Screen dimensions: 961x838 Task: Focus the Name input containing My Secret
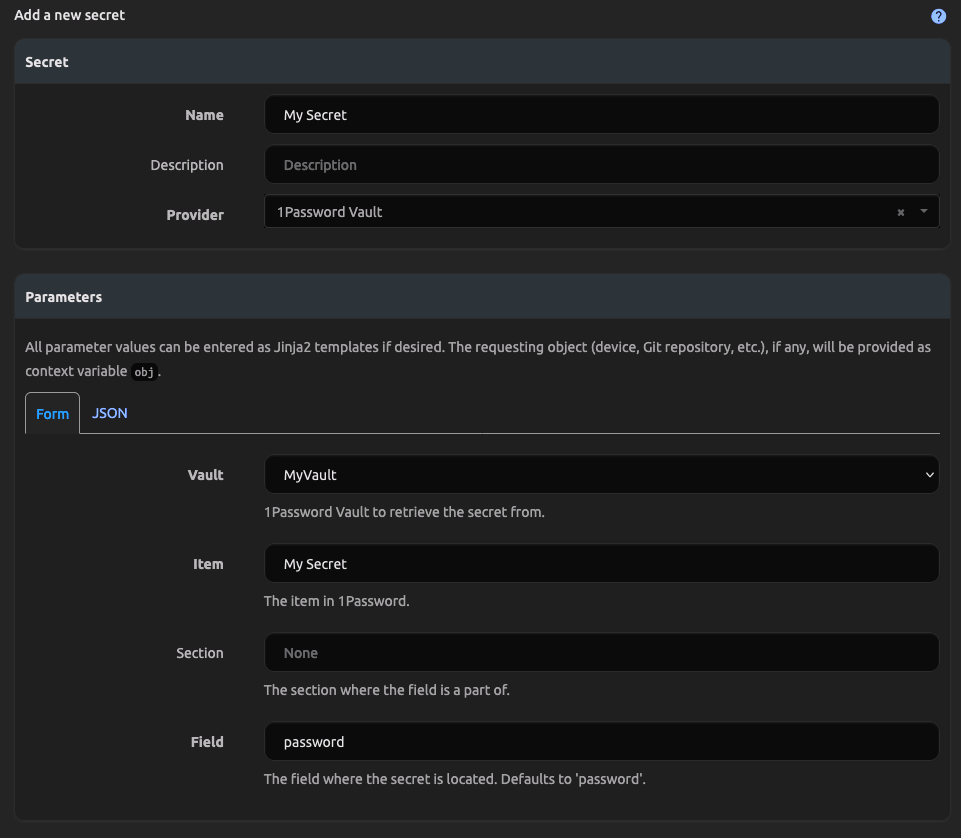(600, 114)
